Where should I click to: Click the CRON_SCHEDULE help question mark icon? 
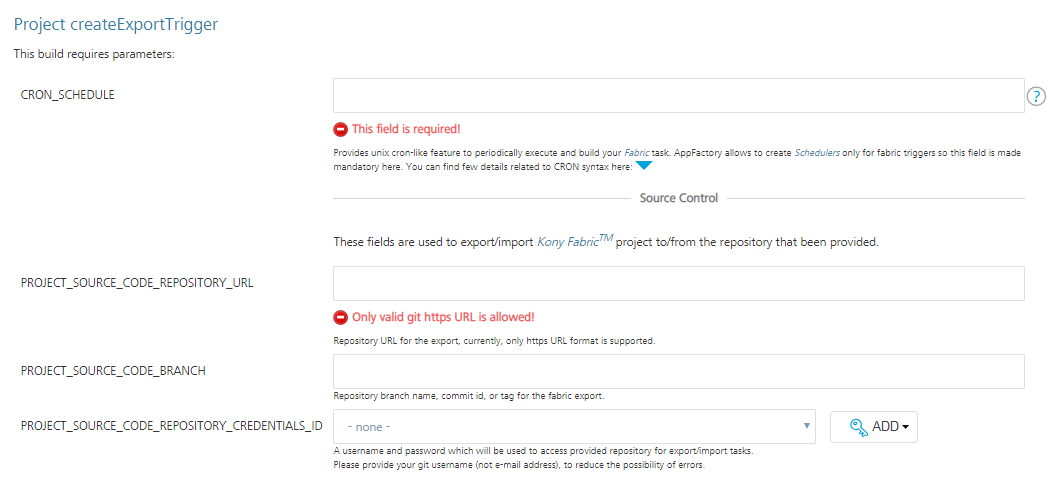point(1036,97)
